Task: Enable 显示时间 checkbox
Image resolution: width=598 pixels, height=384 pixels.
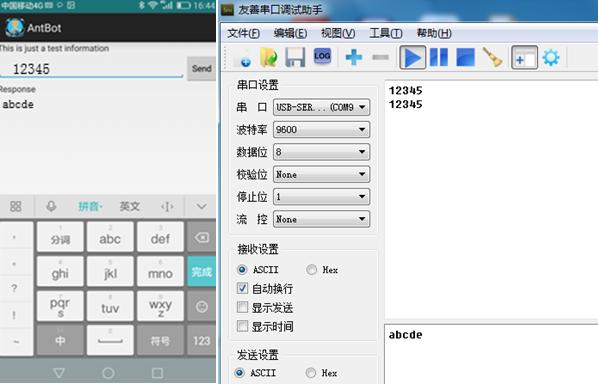Action: tap(242, 326)
